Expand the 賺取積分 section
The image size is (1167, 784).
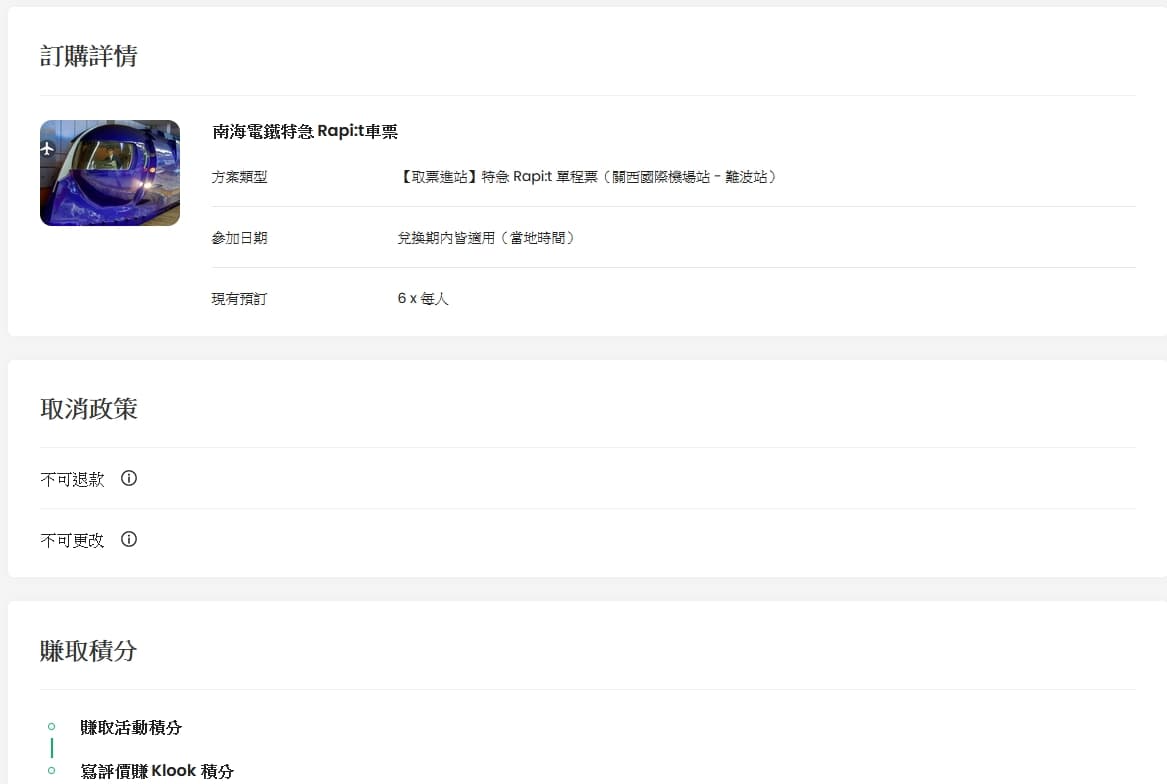[x=90, y=650]
